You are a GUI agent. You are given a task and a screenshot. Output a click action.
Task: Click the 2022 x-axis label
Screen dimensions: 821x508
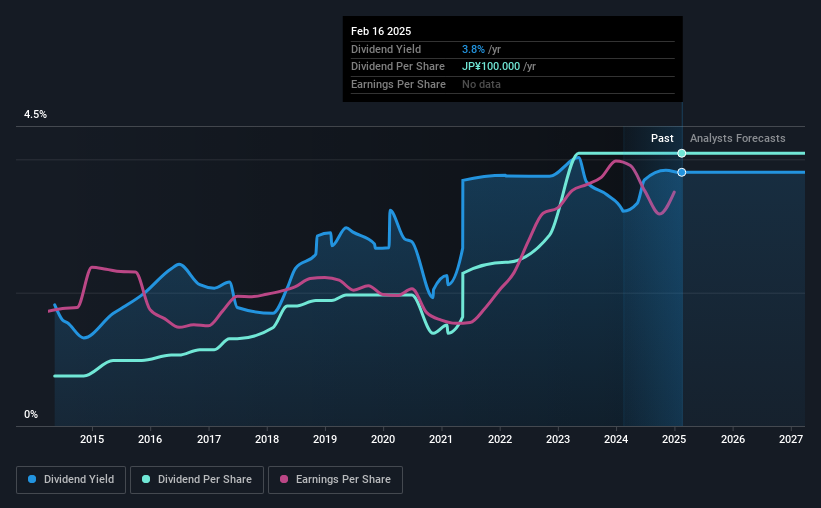(500, 439)
